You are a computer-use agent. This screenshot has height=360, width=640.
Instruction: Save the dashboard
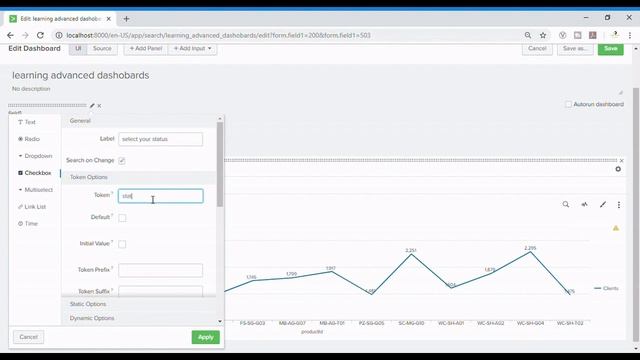point(611,49)
